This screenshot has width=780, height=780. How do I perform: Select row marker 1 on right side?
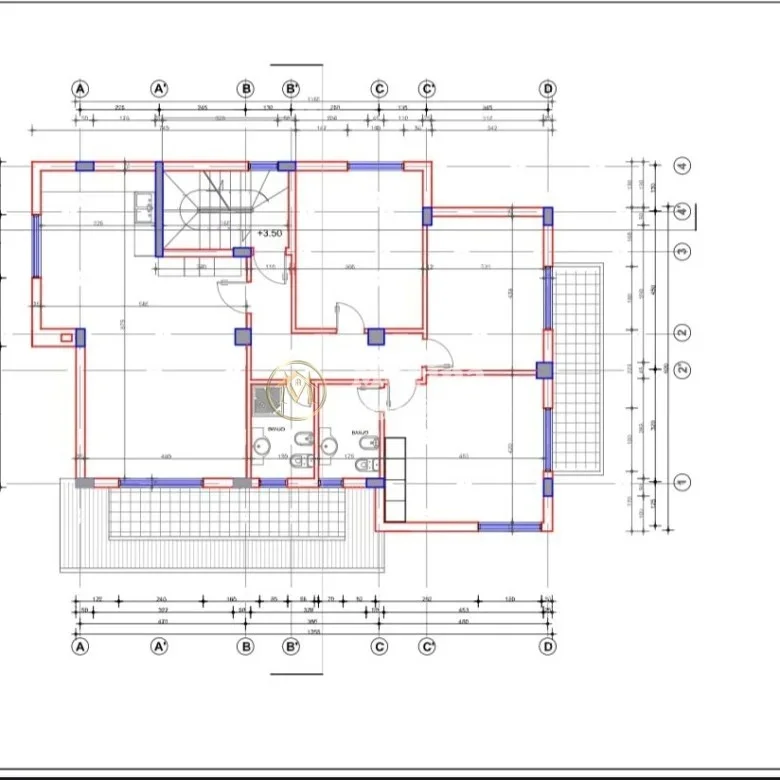click(682, 482)
